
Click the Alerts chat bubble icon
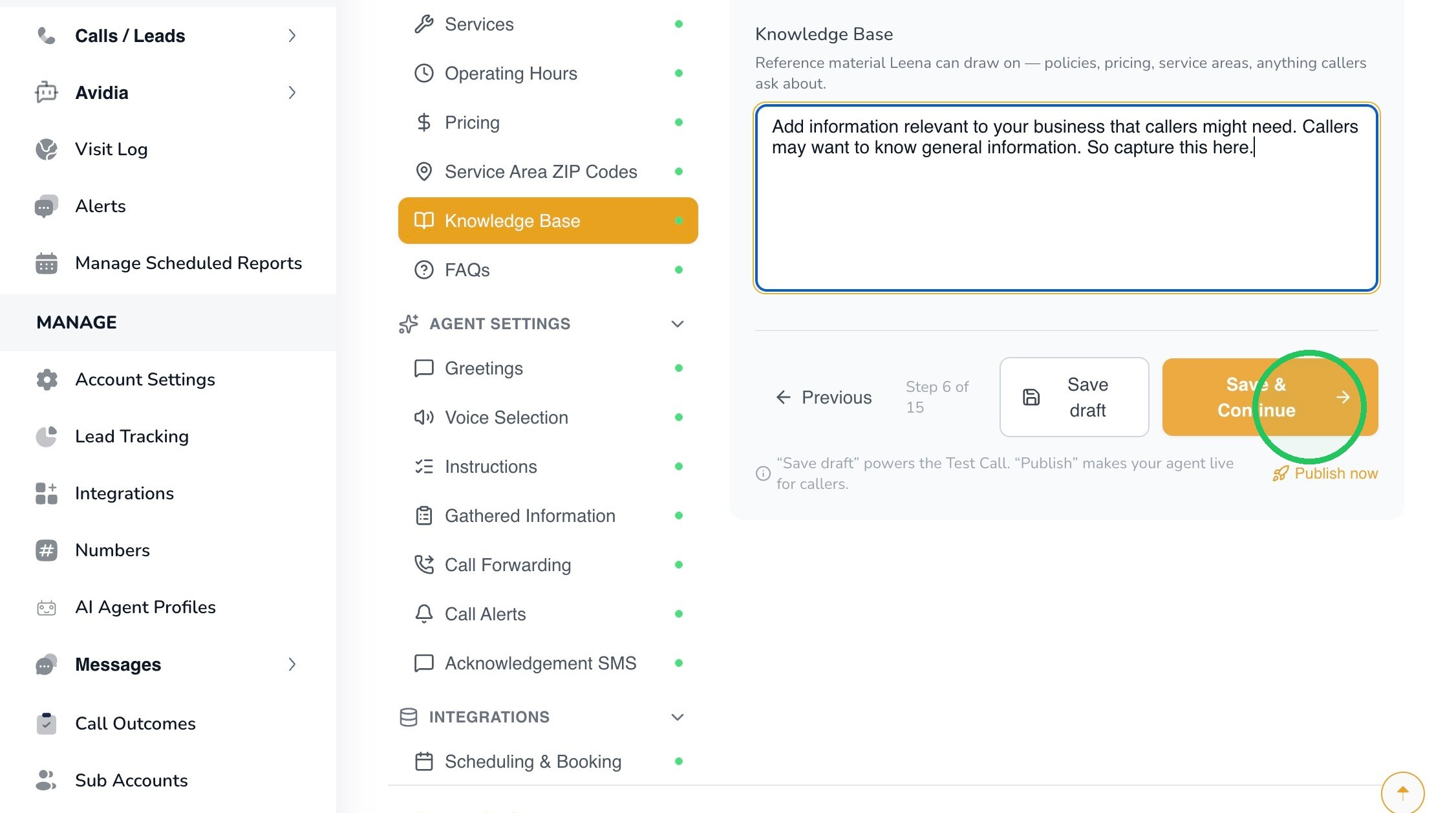click(46, 206)
